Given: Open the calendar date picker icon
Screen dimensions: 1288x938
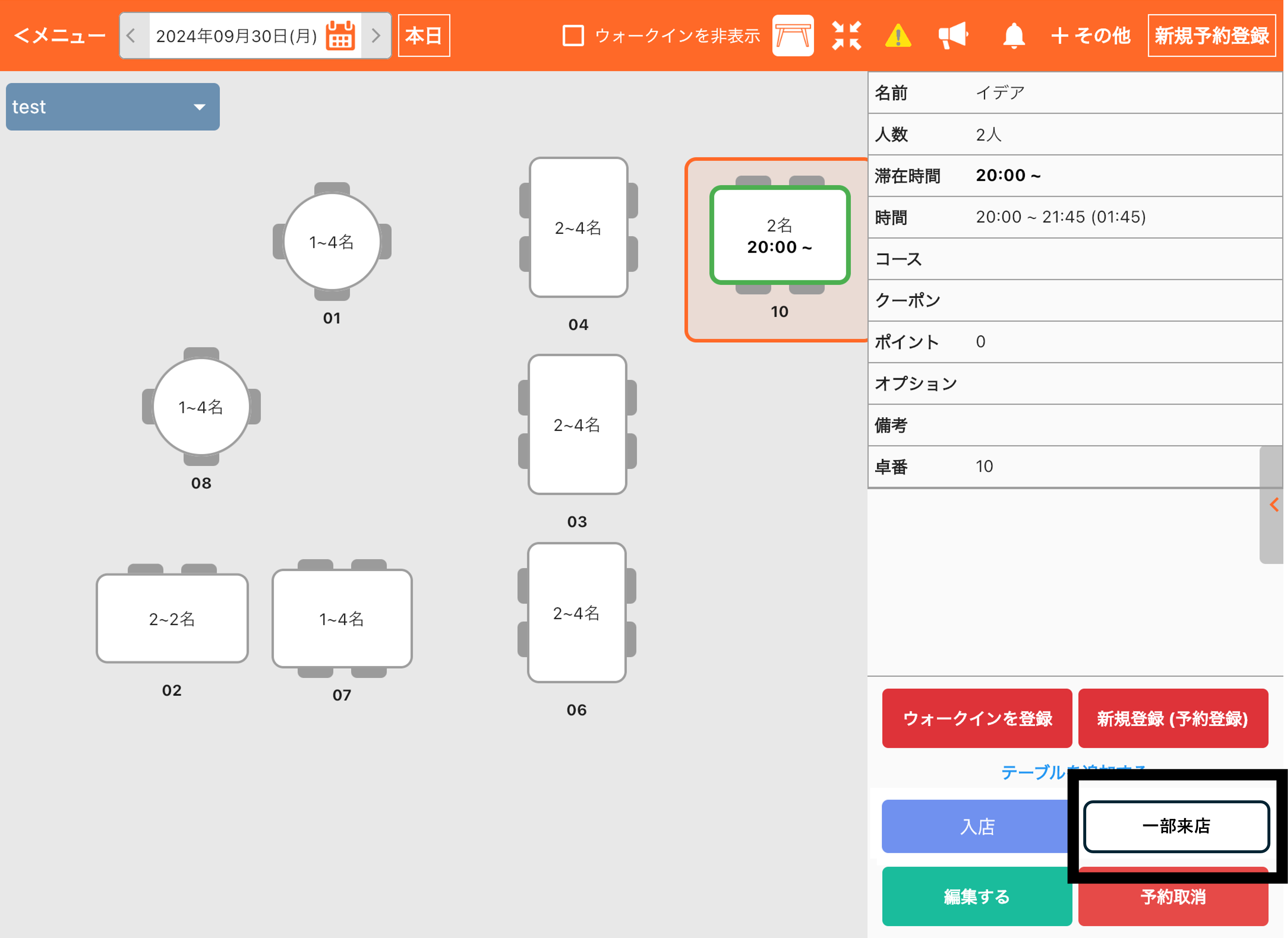Looking at the screenshot, I should [340, 36].
